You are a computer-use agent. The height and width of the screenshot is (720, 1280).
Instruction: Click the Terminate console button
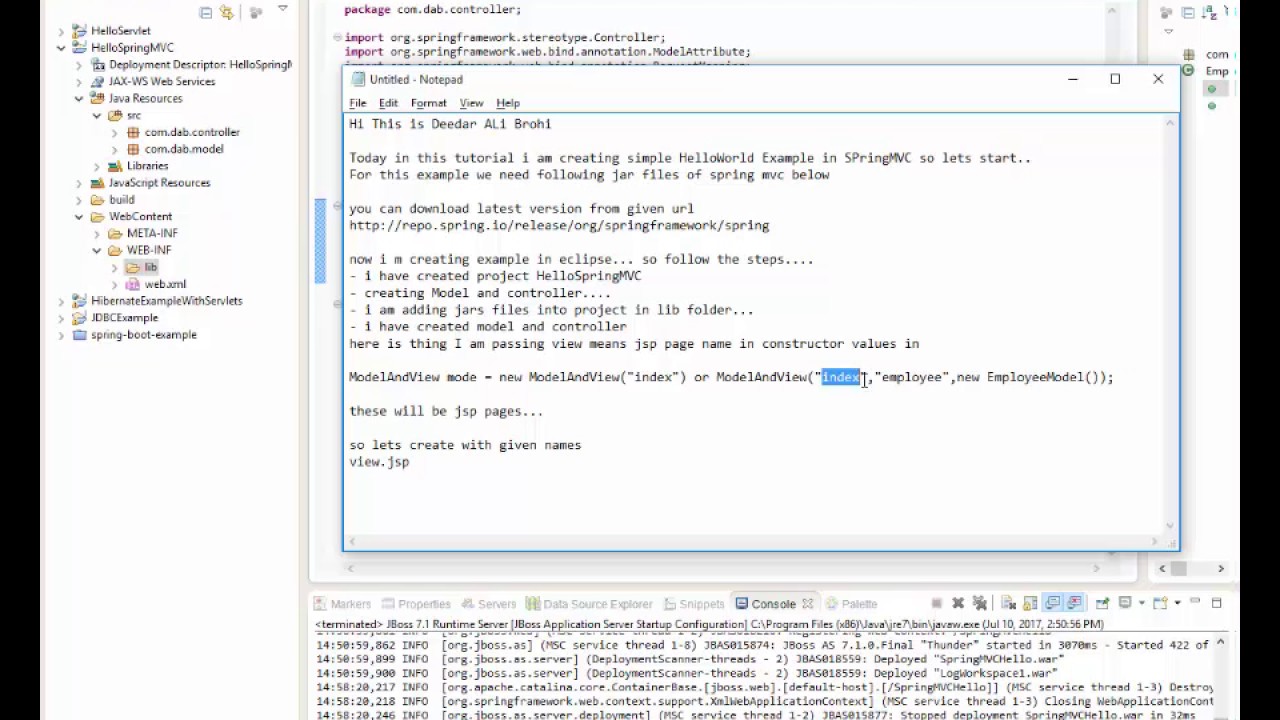pos(936,603)
